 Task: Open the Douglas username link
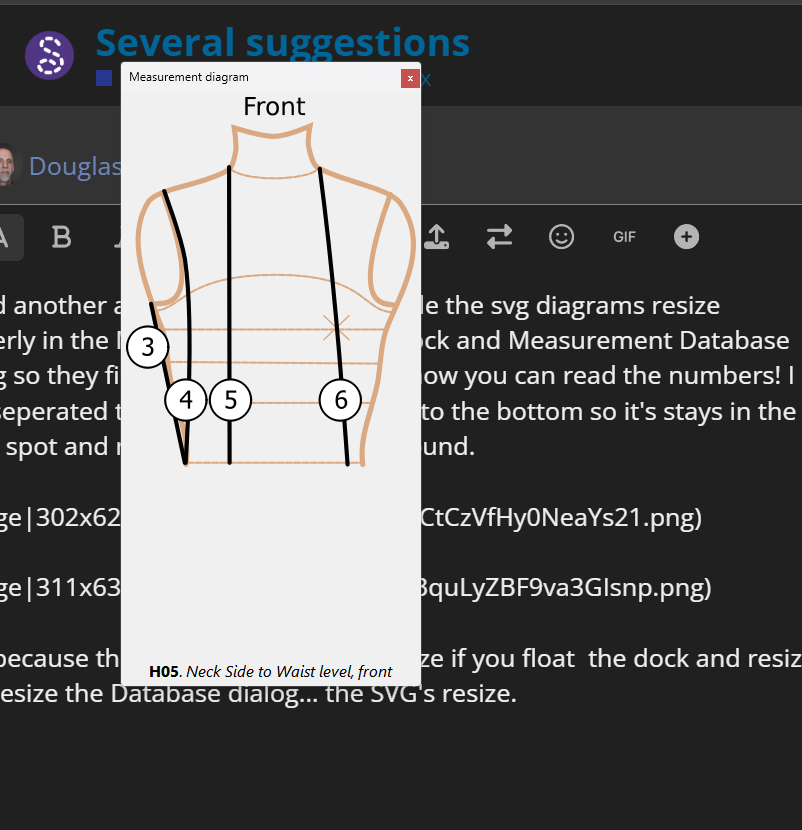(75, 166)
